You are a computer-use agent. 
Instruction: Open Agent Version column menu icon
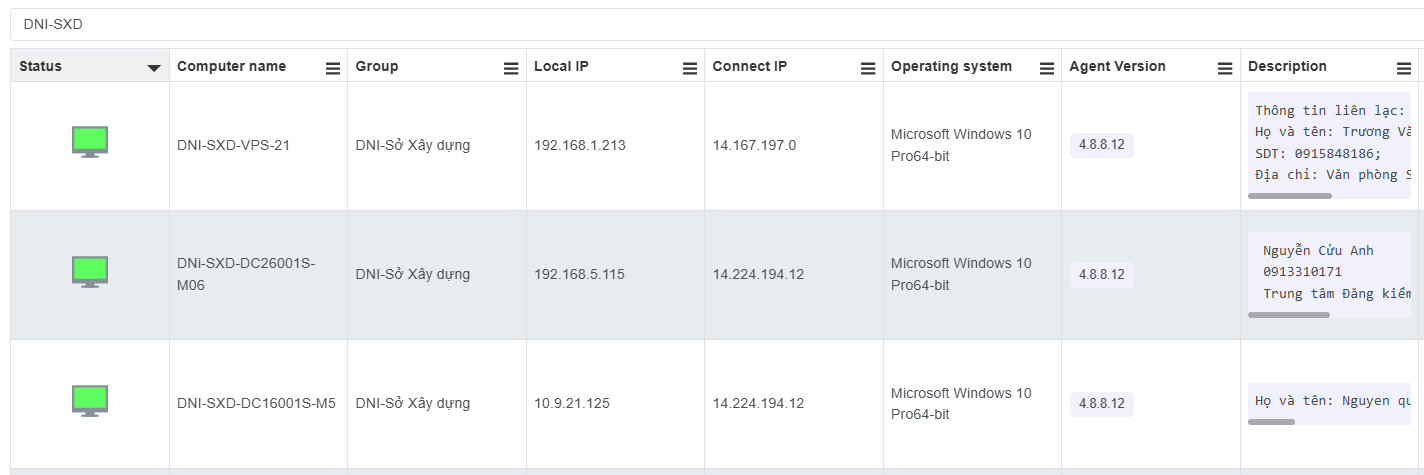1224,68
